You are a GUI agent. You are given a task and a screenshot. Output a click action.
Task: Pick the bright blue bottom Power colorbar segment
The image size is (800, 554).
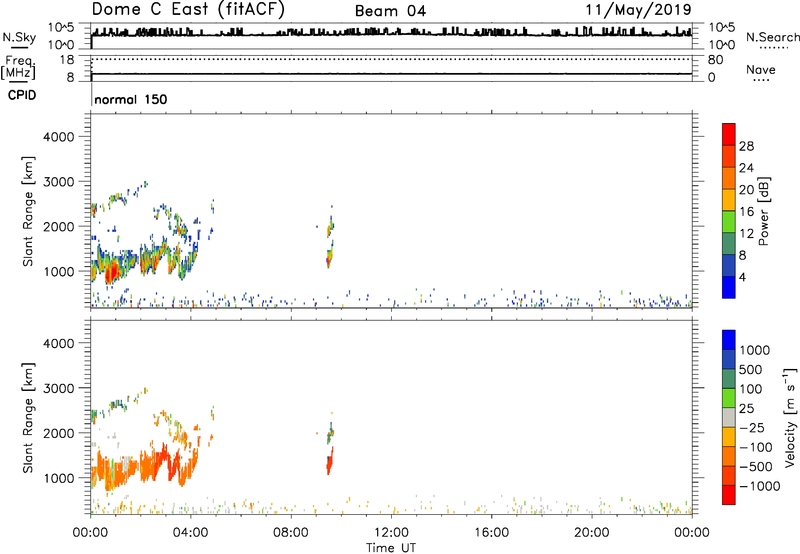coord(729,288)
